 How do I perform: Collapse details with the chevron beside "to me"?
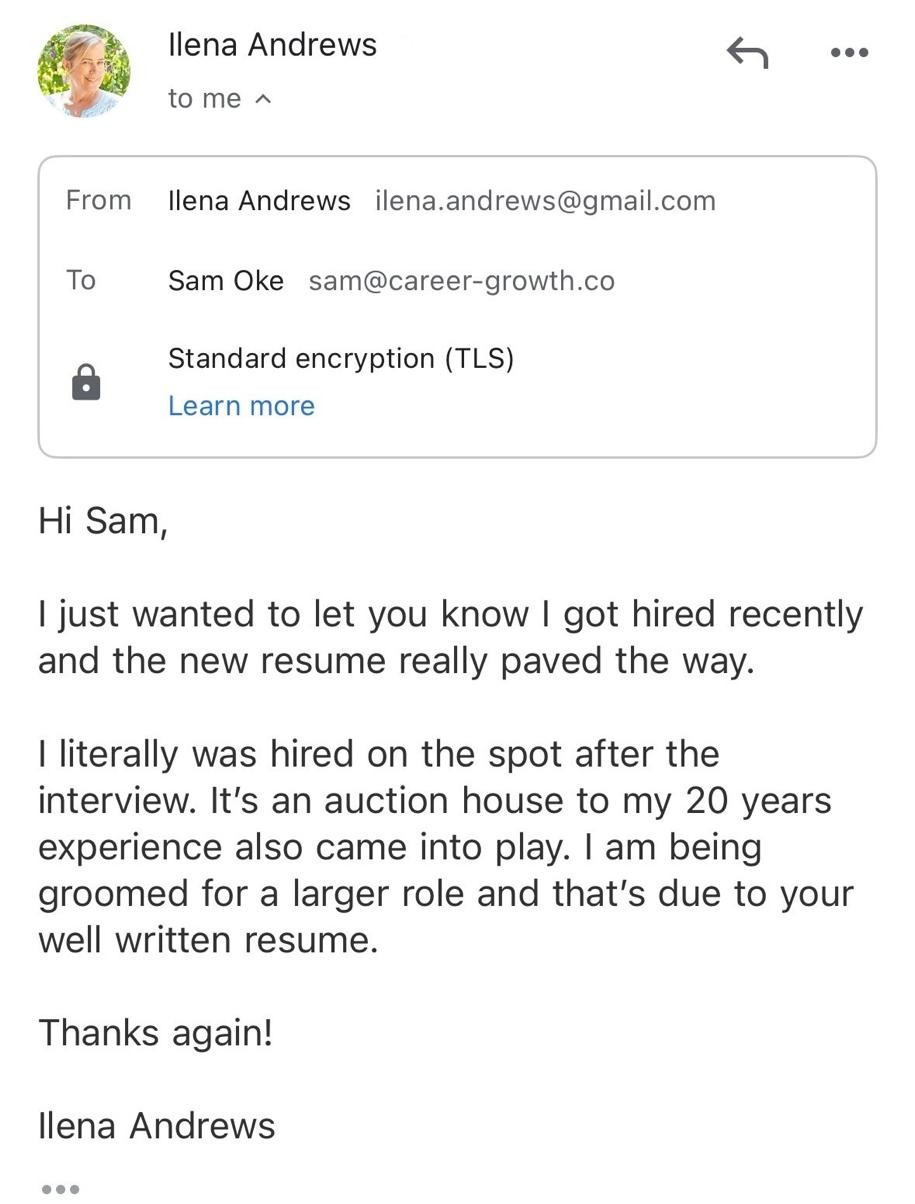(x=264, y=99)
